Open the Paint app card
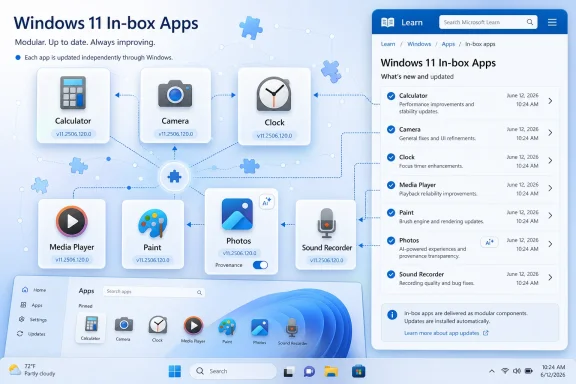 point(153,234)
